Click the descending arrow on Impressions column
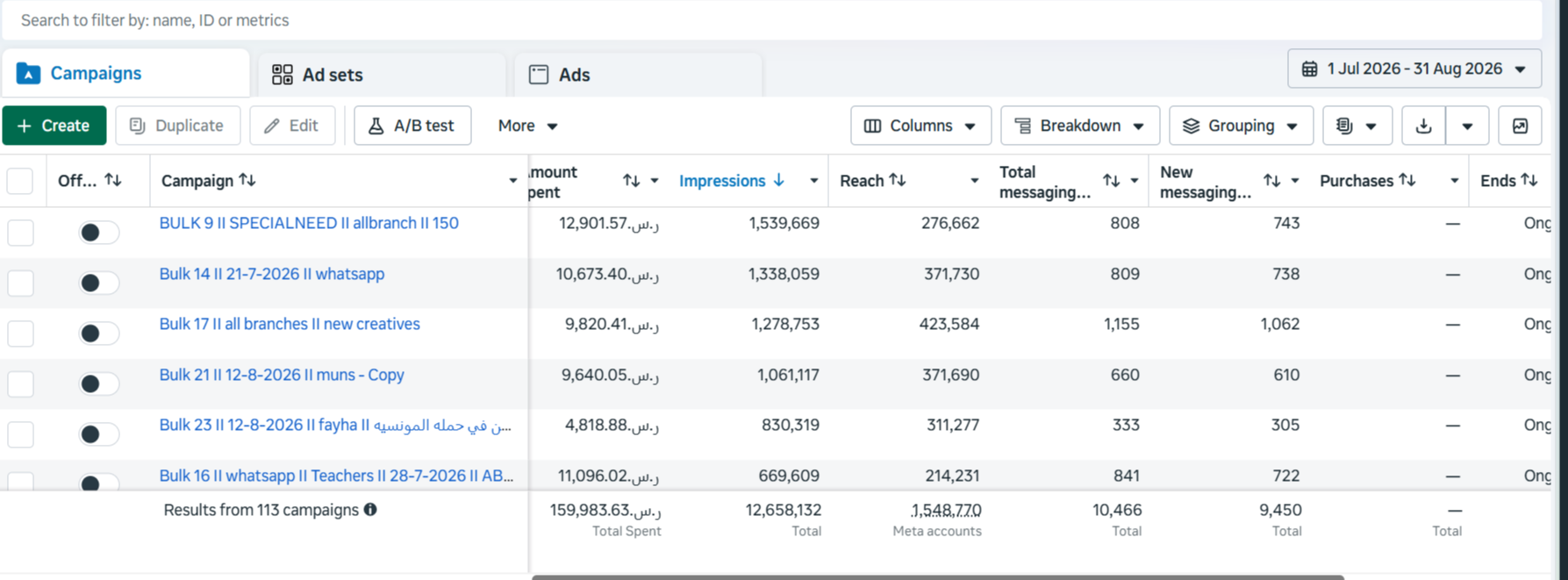The height and width of the screenshot is (580, 1568). click(x=778, y=180)
